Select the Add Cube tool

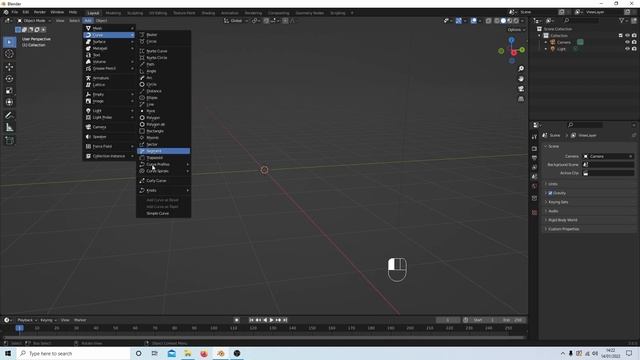(x=9, y=141)
